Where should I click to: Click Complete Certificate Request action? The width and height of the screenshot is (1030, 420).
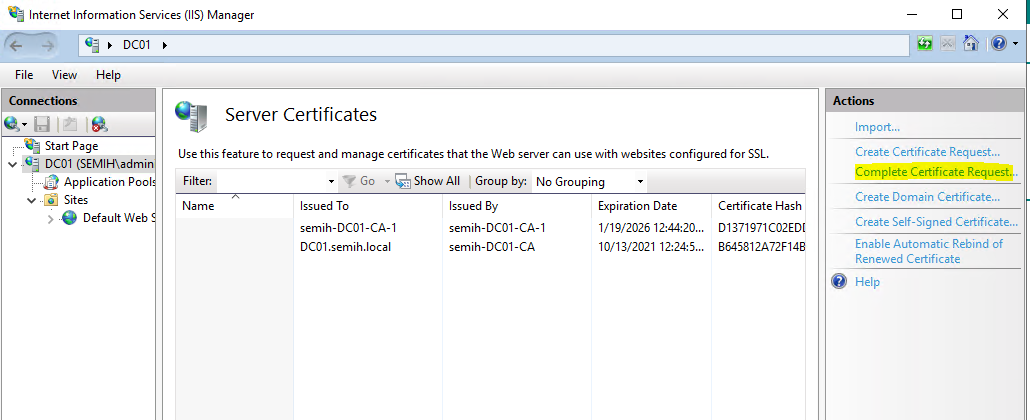(x=935, y=172)
